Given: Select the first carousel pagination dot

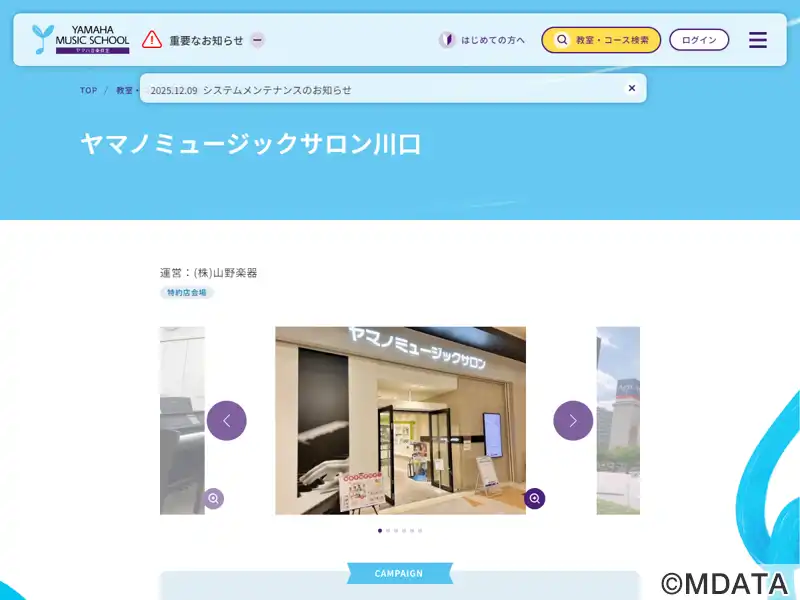Looking at the screenshot, I should pos(380,531).
